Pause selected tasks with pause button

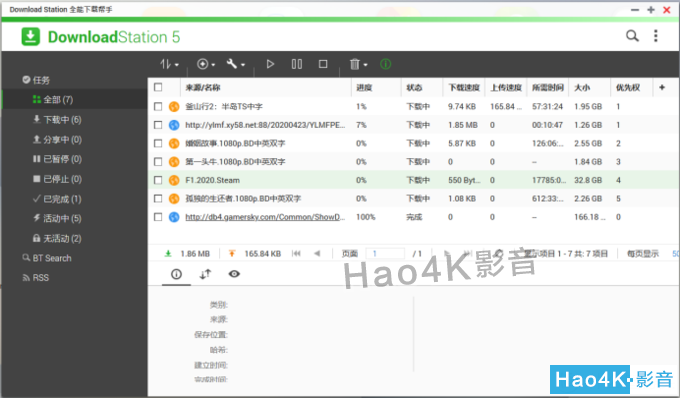(x=297, y=64)
